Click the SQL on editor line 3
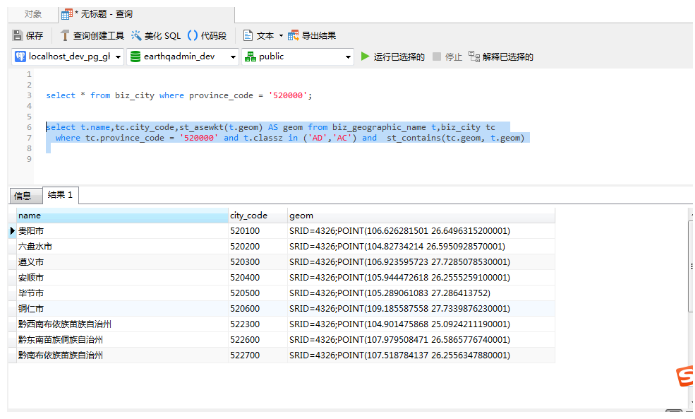695x419 pixels. (x=179, y=95)
